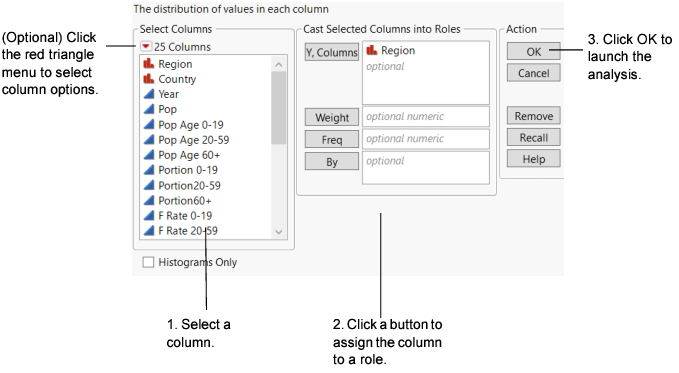Image resolution: width=679 pixels, height=373 pixels.
Task: Click the column list scroll down arrow
Action: (x=278, y=232)
